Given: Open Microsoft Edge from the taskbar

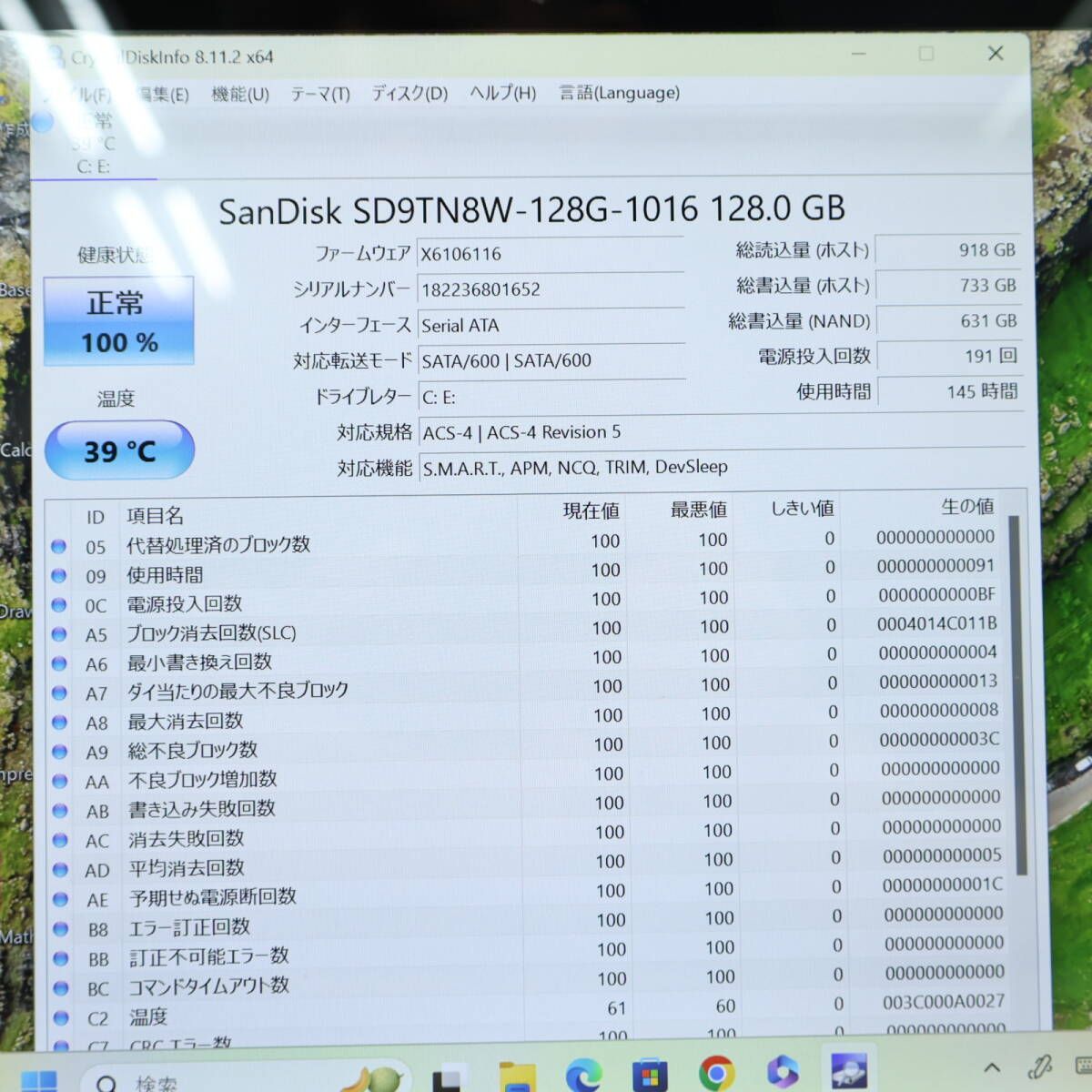Looking at the screenshot, I should coord(583,1075).
